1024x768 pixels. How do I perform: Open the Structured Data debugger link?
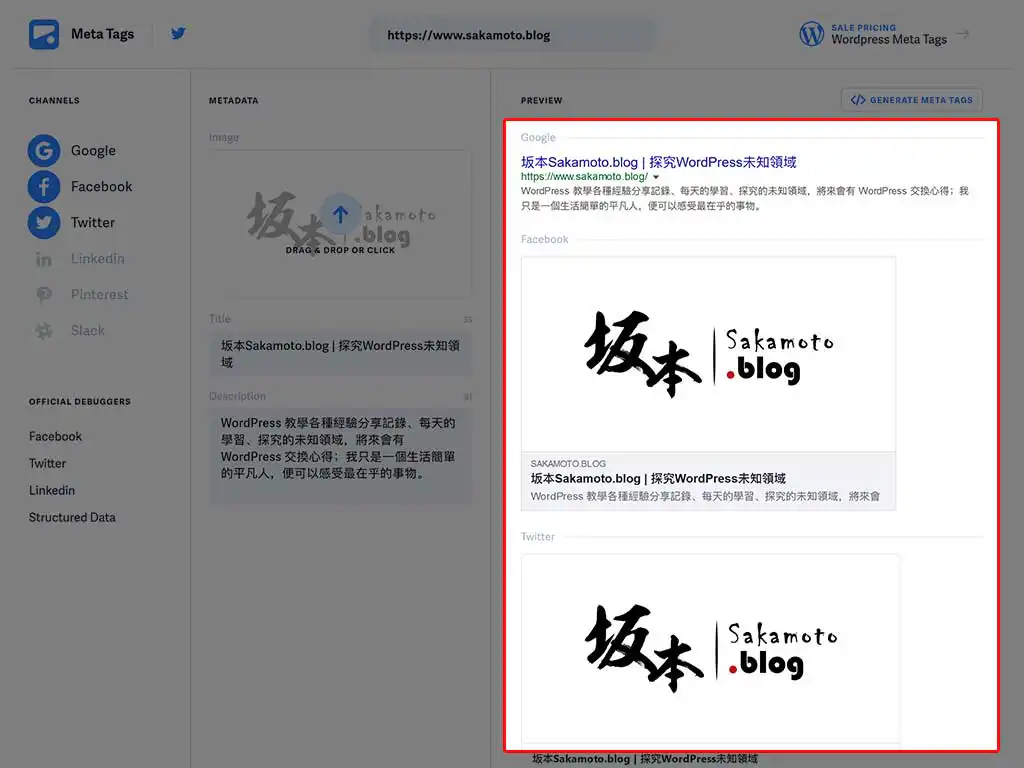click(72, 518)
